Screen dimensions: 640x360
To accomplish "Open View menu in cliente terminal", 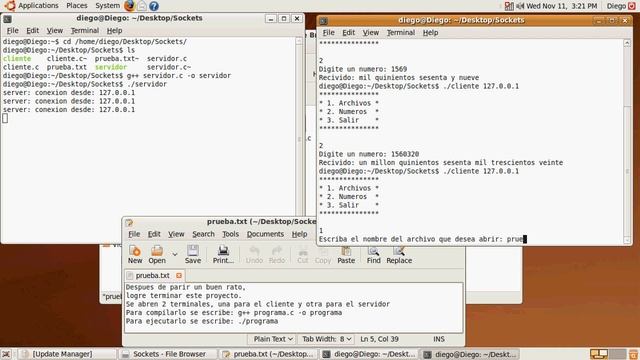I will tap(371, 33).
